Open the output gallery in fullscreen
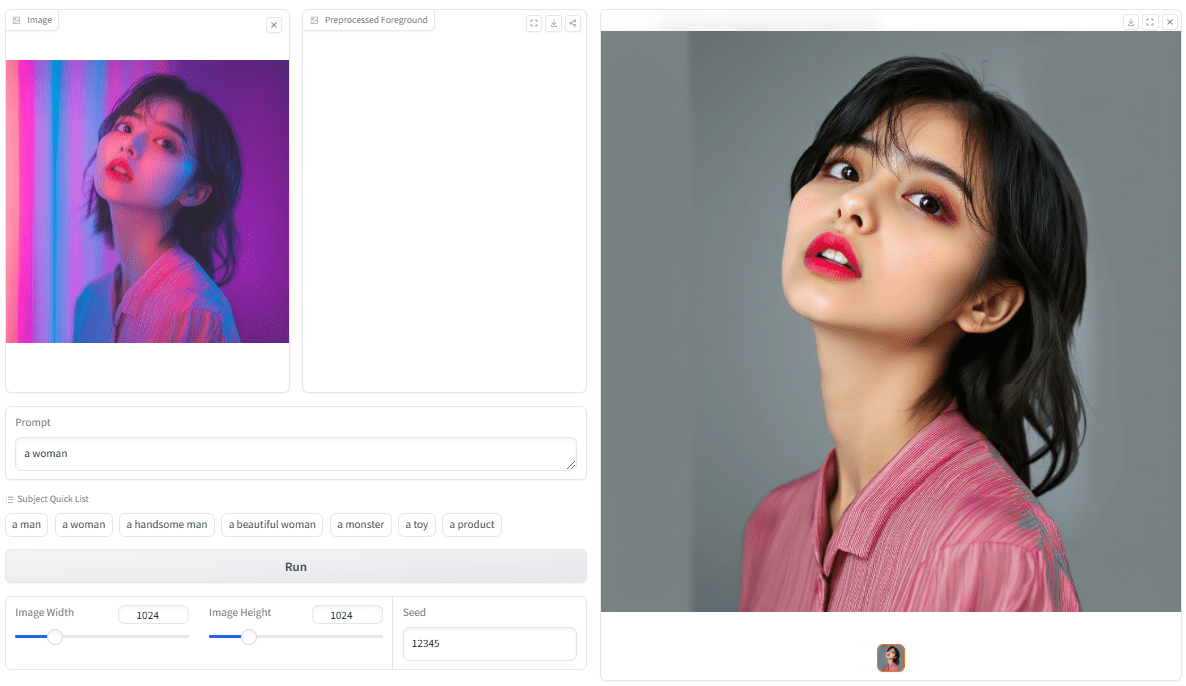This screenshot has width=1186, height=686. [x=1150, y=22]
